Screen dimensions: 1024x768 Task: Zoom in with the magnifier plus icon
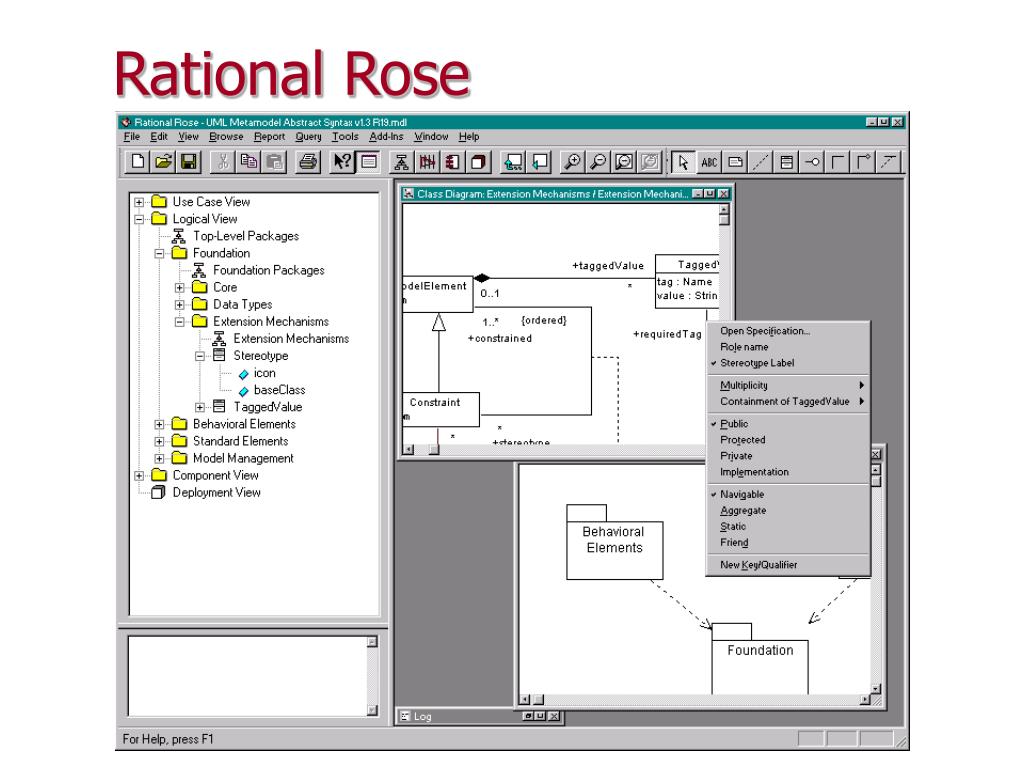pyautogui.click(x=573, y=161)
